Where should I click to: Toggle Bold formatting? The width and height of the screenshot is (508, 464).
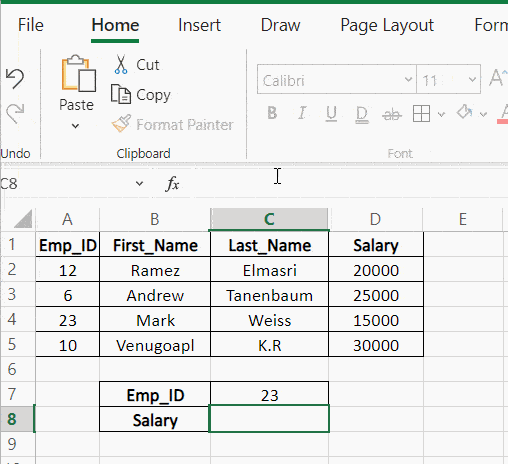coord(272,113)
